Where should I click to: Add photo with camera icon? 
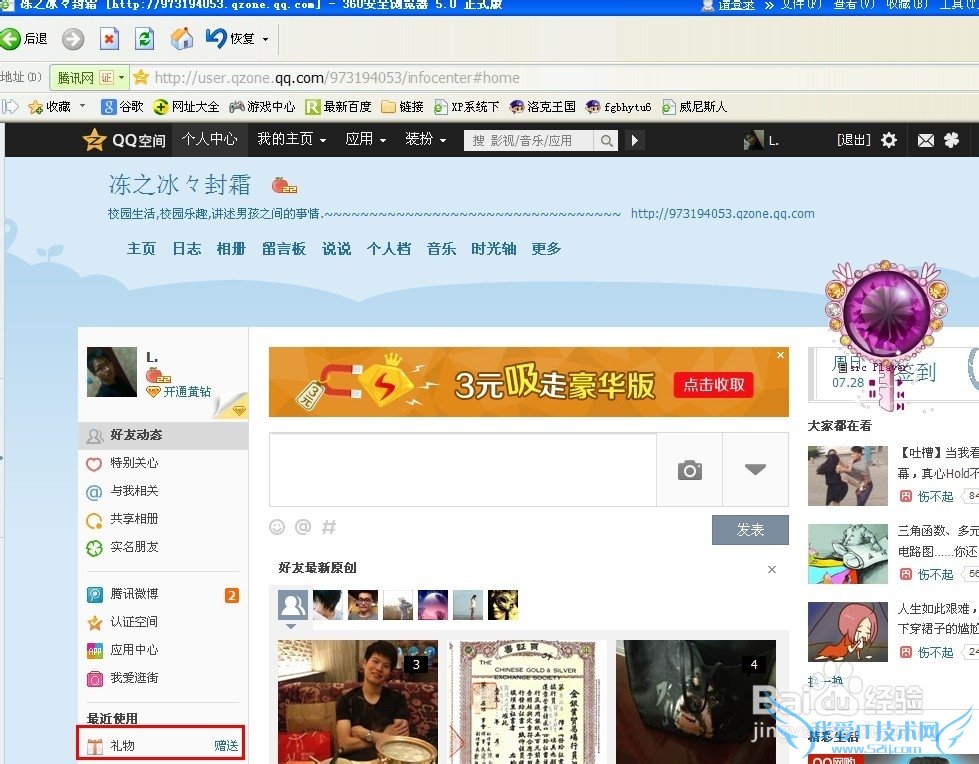click(689, 470)
